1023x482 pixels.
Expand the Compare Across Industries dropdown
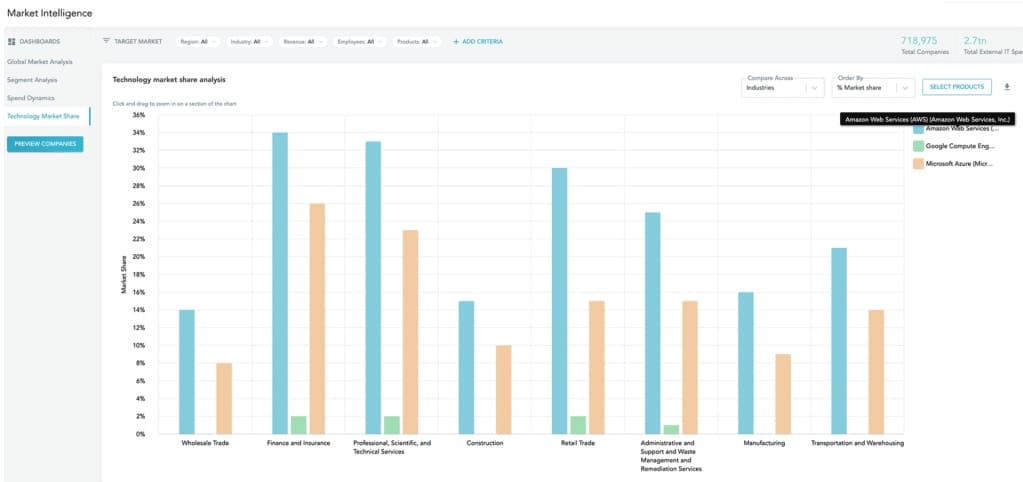tap(783, 87)
